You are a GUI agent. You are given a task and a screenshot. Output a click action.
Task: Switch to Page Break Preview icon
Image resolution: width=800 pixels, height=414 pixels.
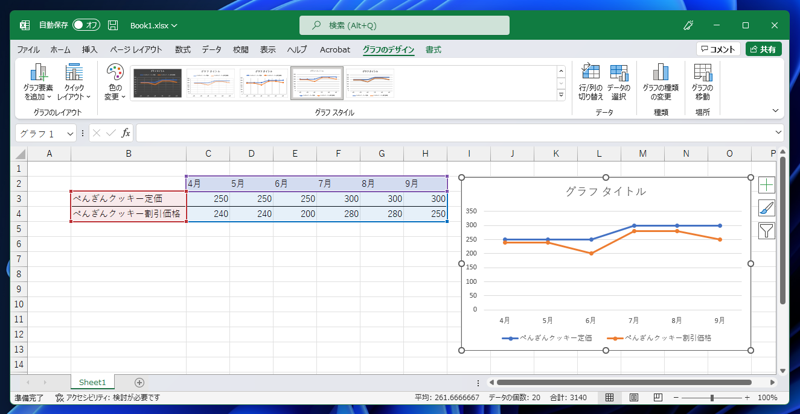click(x=658, y=397)
